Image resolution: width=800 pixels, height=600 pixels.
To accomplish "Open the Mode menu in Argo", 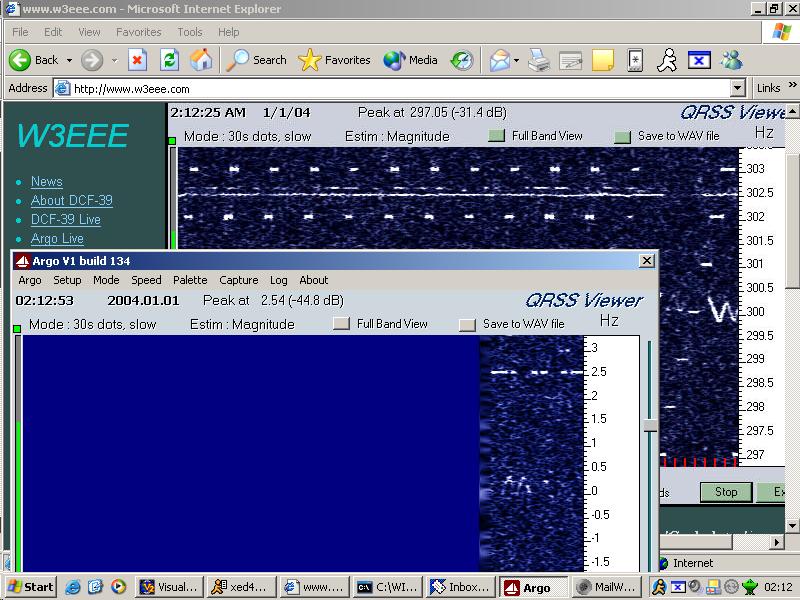I will pos(106,280).
